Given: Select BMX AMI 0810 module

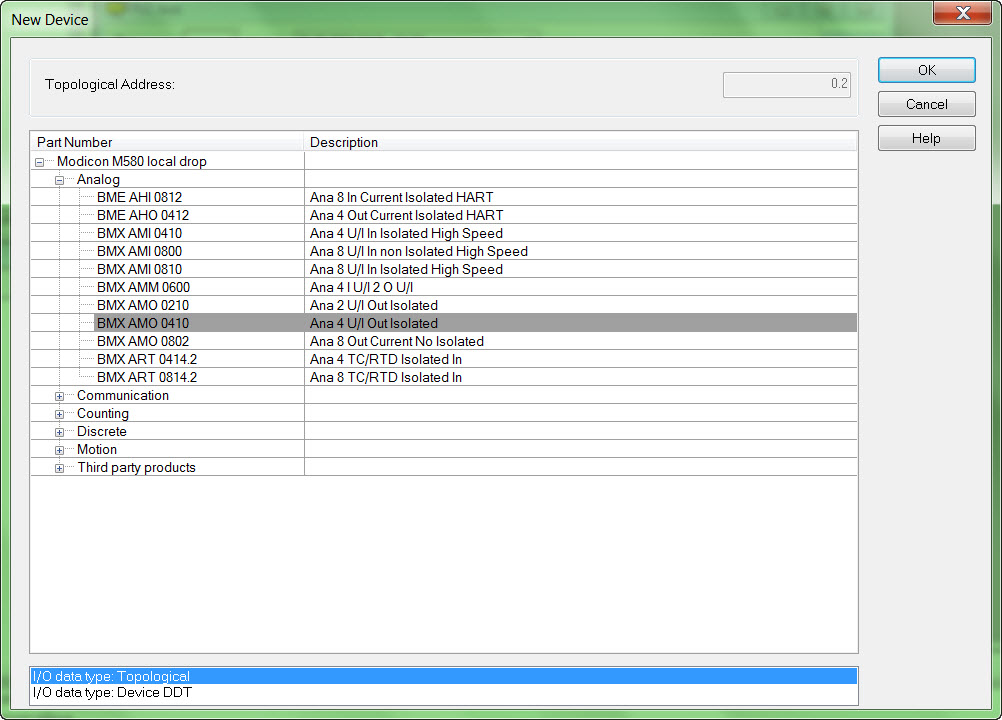Looking at the screenshot, I should tap(139, 269).
